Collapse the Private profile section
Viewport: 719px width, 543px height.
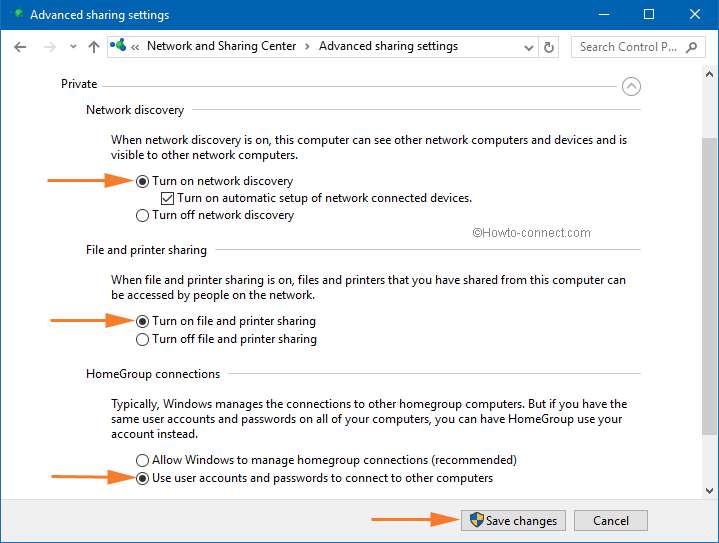(631, 86)
